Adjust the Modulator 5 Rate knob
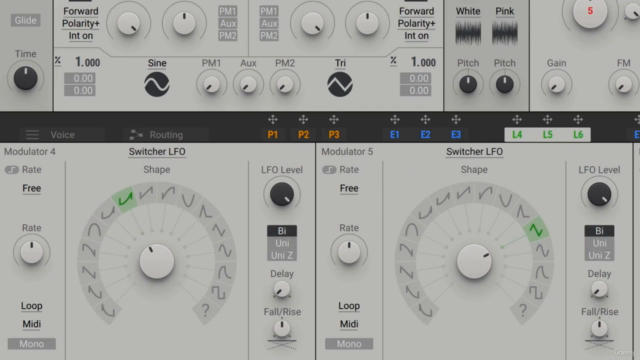640x360 pixels. 349,252
